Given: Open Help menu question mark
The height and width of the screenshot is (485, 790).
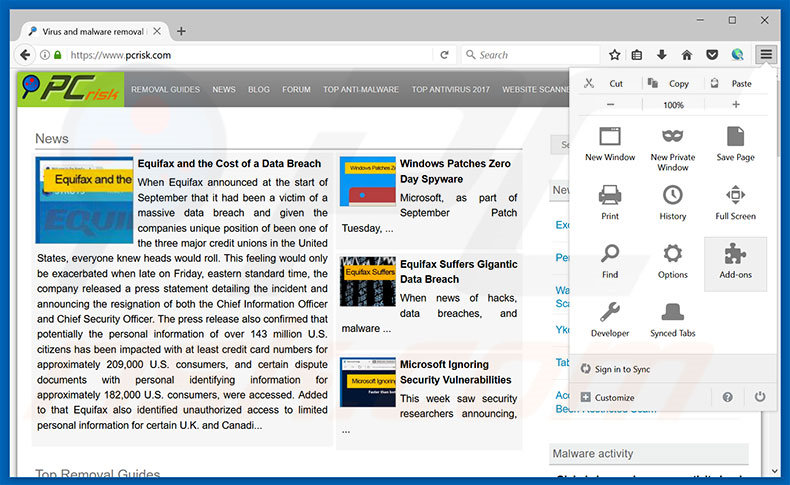Looking at the screenshot, I should 727,397.
